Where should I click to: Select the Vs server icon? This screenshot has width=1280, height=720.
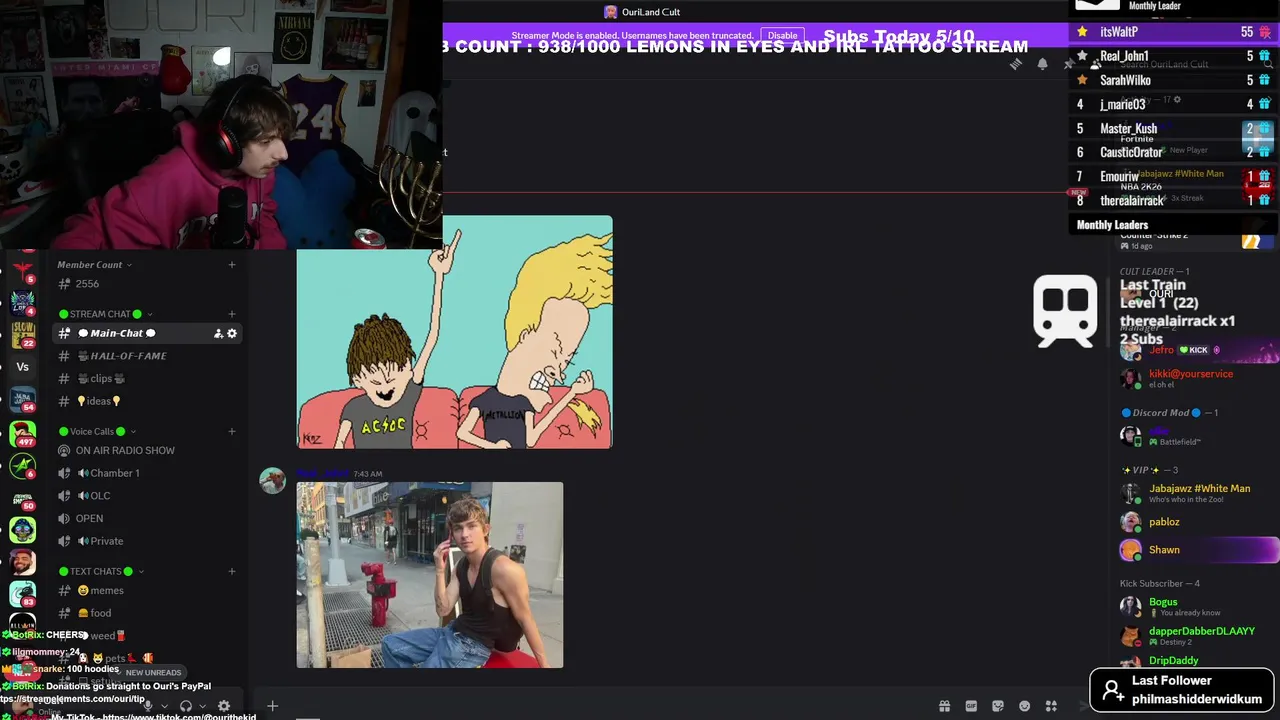coord(22,367)
